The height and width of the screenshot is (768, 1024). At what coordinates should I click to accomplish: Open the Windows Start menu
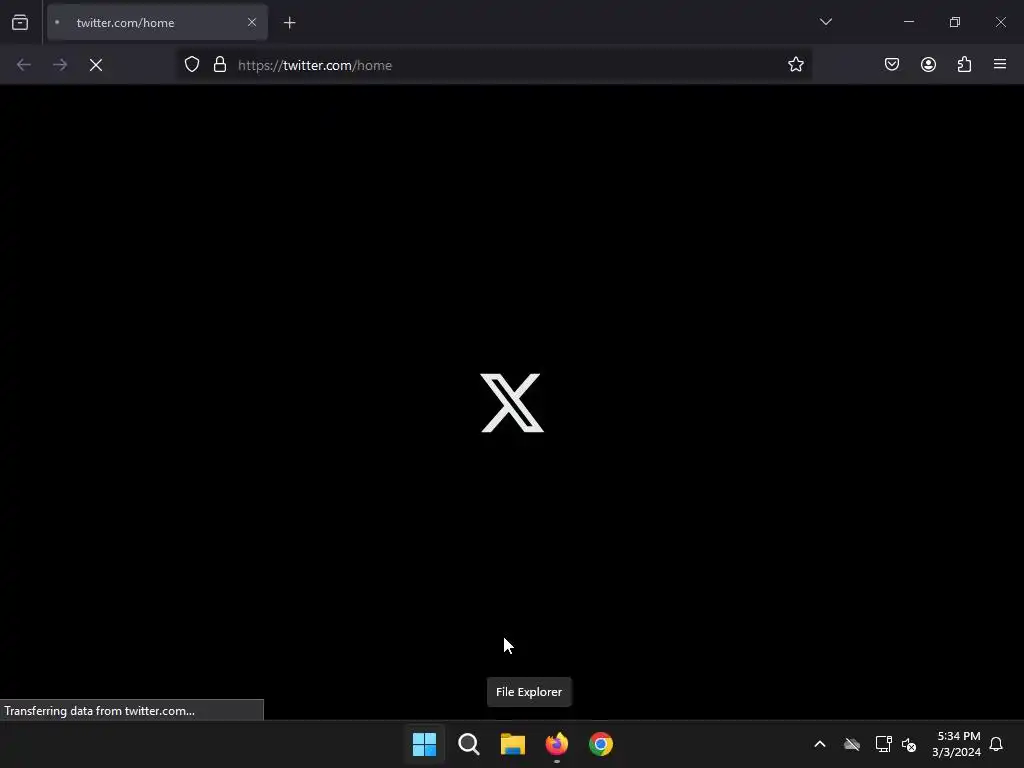(x=424, y=744)
